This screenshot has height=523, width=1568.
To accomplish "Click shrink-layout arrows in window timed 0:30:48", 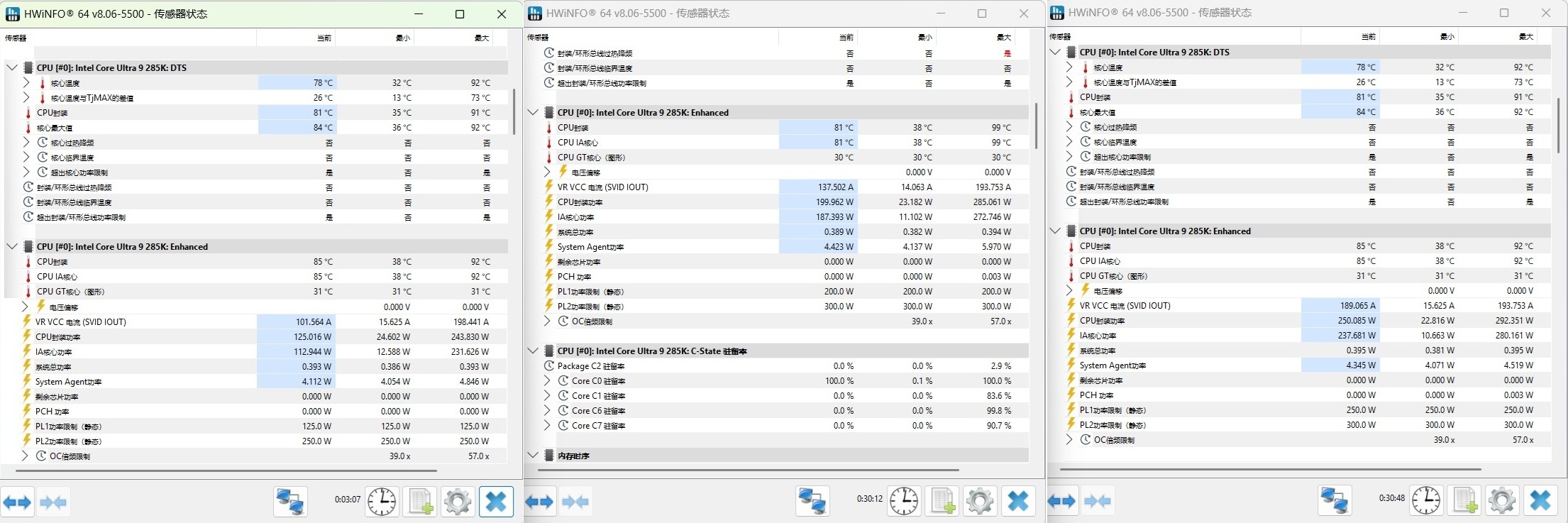I will [x=1098, y=501].
